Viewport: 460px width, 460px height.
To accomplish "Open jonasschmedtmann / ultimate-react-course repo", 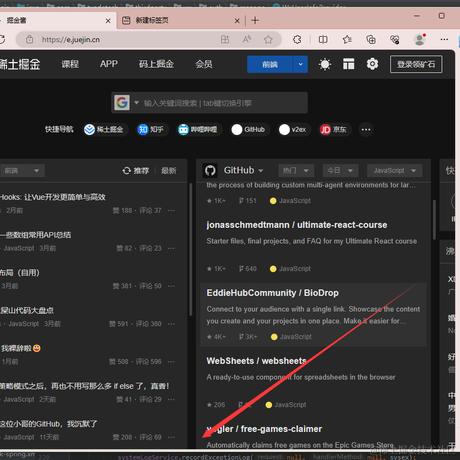I will click(297, 225).
